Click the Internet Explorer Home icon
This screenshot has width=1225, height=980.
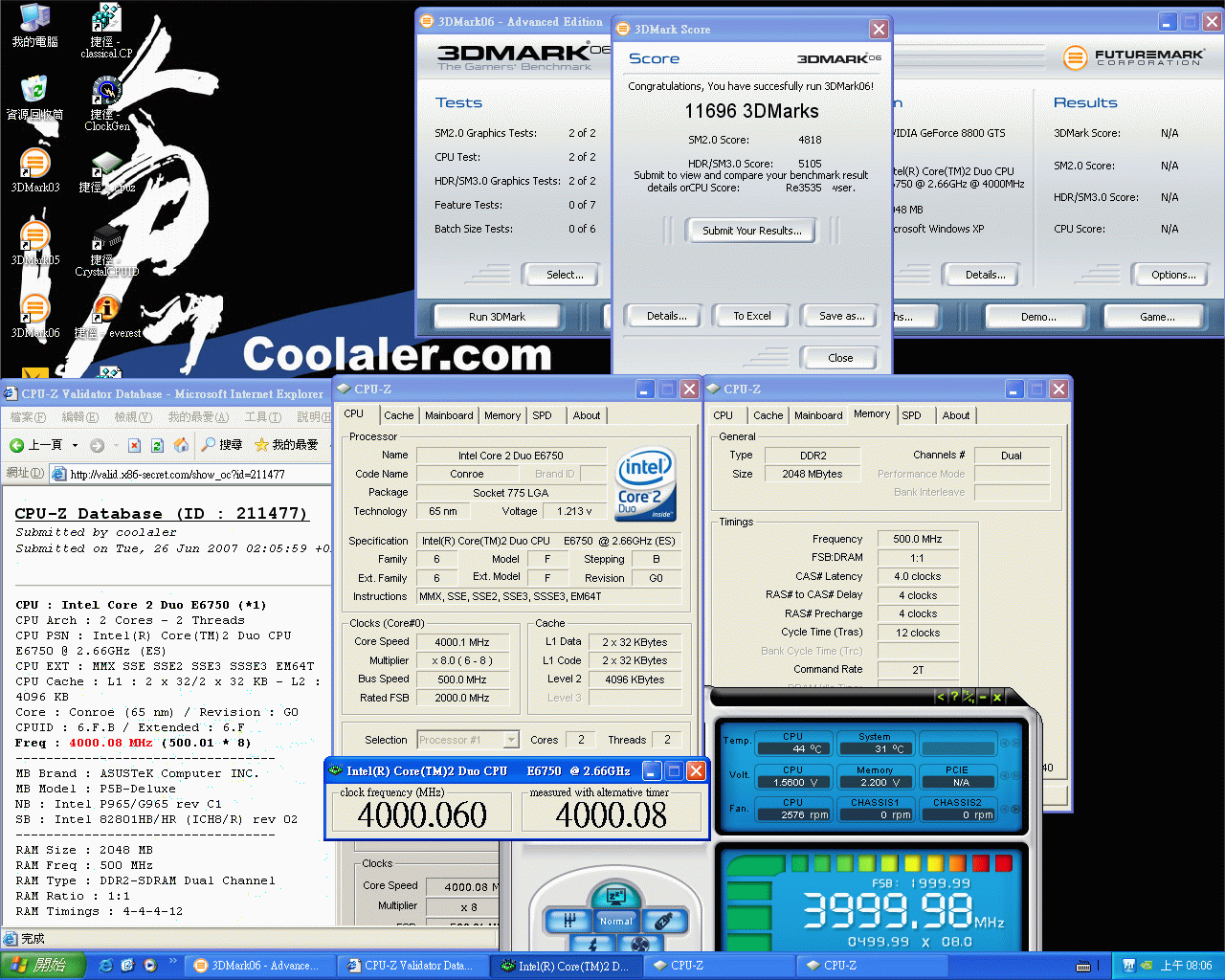181,445
